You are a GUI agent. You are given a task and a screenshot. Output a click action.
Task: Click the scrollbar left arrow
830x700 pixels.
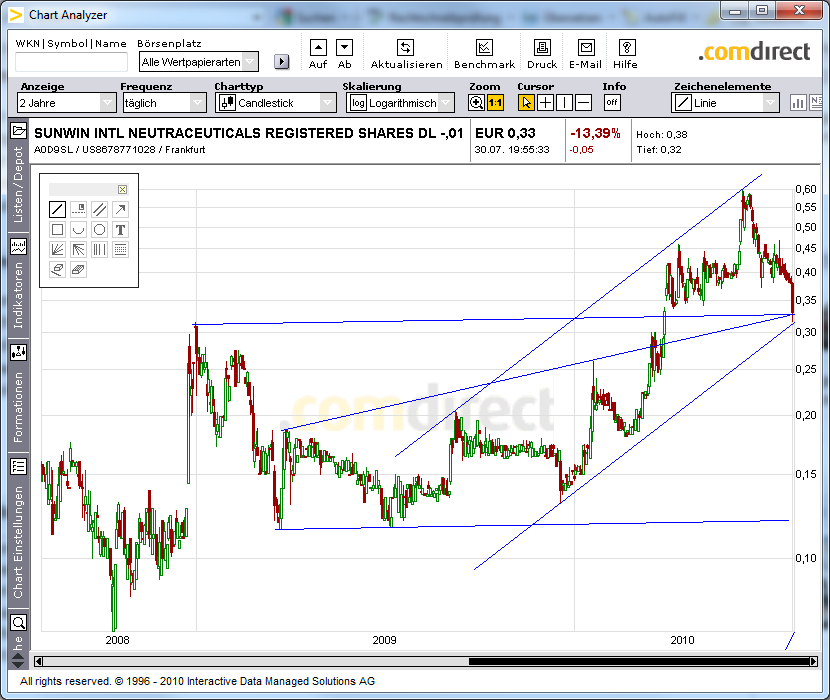(38, 661)
